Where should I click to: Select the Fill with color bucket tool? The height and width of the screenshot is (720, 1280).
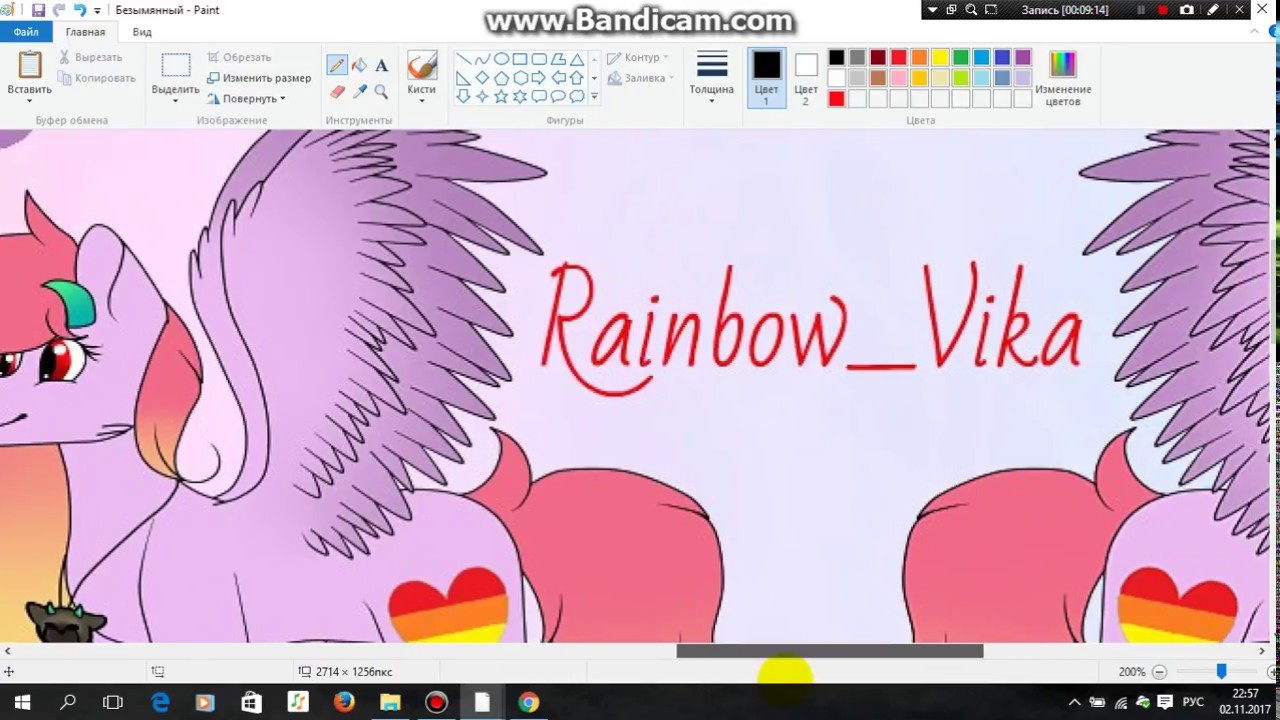click(359, 66)
